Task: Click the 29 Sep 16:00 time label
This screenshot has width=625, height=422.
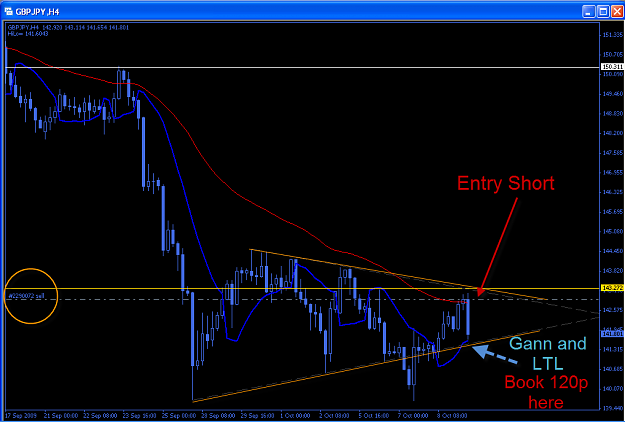Action: pyautogui.click(x=257, y=415)
